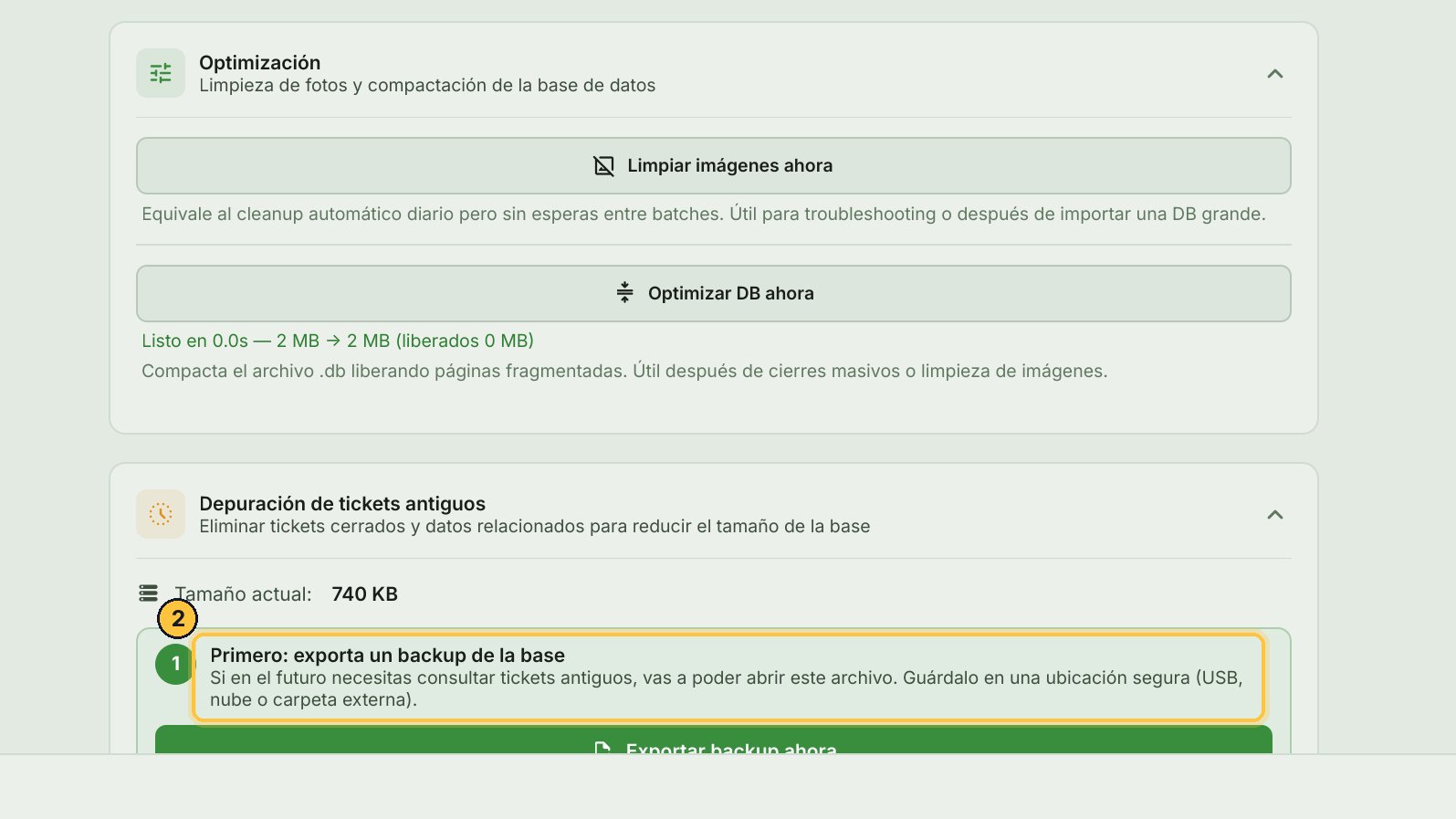Click Limpiar imágenes ahora button
Viewport: 1456px width, 819px height.
(714, 165)
